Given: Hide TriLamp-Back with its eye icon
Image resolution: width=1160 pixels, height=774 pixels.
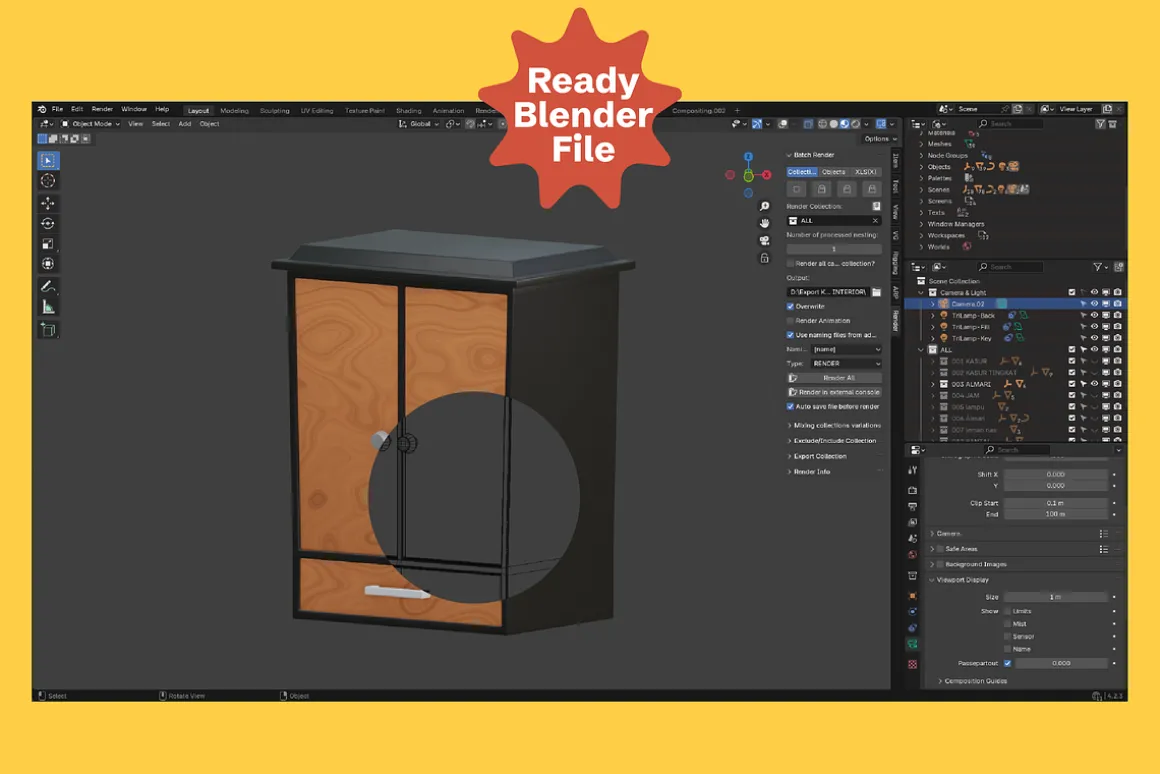Looking at the screenshot, I should pos(1094,315).
